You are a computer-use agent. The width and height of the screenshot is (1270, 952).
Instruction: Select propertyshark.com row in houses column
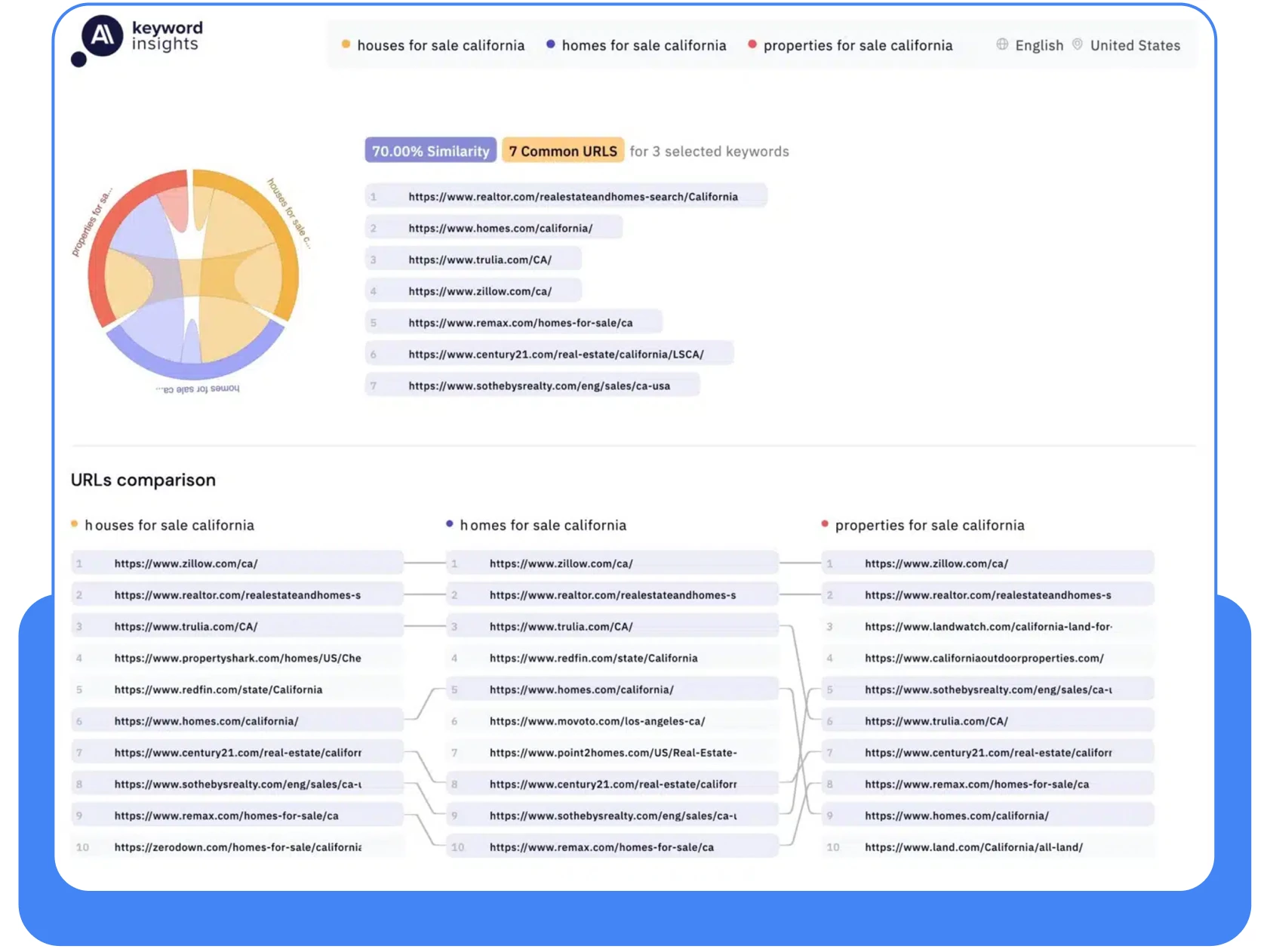[x=237, y=658]
